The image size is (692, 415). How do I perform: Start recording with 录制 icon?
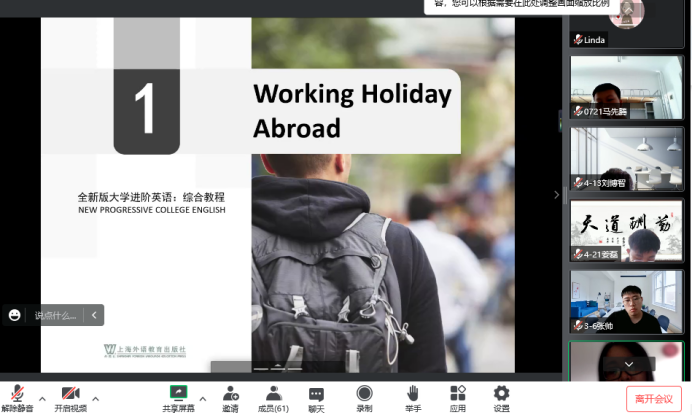pyautogui.click(x=364, y=397)
